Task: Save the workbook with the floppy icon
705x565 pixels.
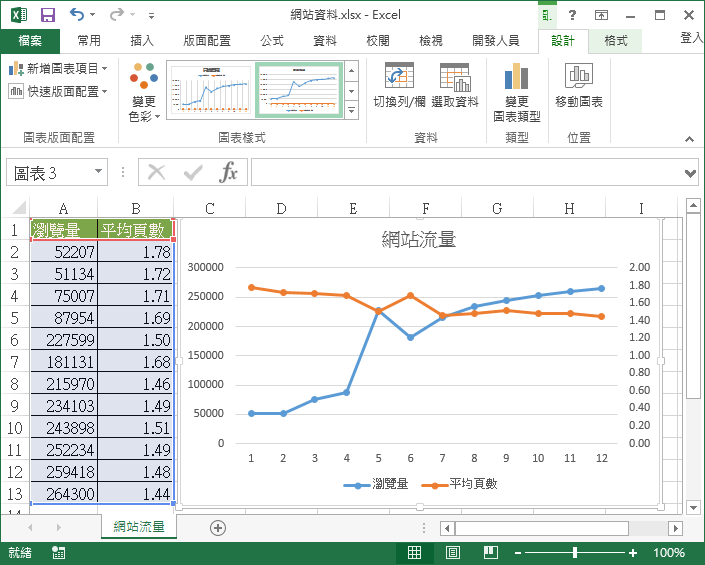Action: pos(48,15)
